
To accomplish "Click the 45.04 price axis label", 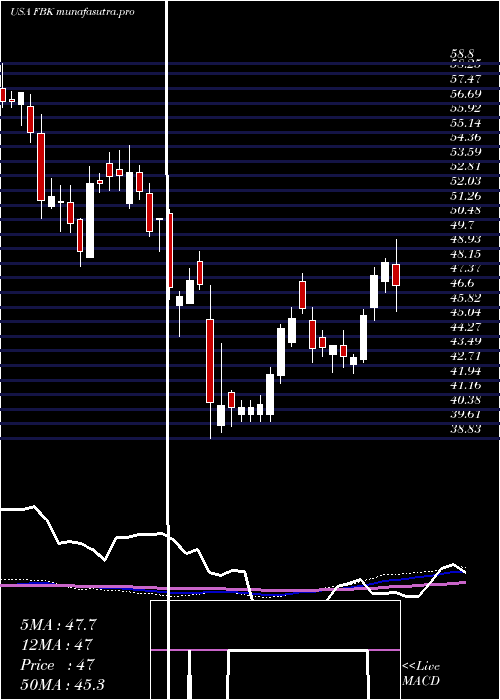I will point(466,312).
